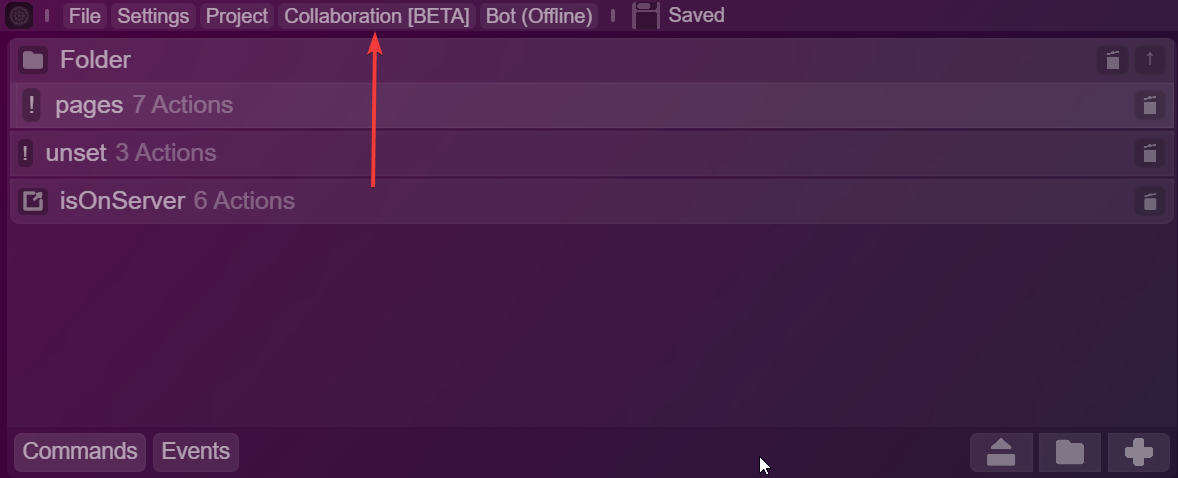Delete the unset command via trash icon
1178x478 pixels.
(1149, 153)
